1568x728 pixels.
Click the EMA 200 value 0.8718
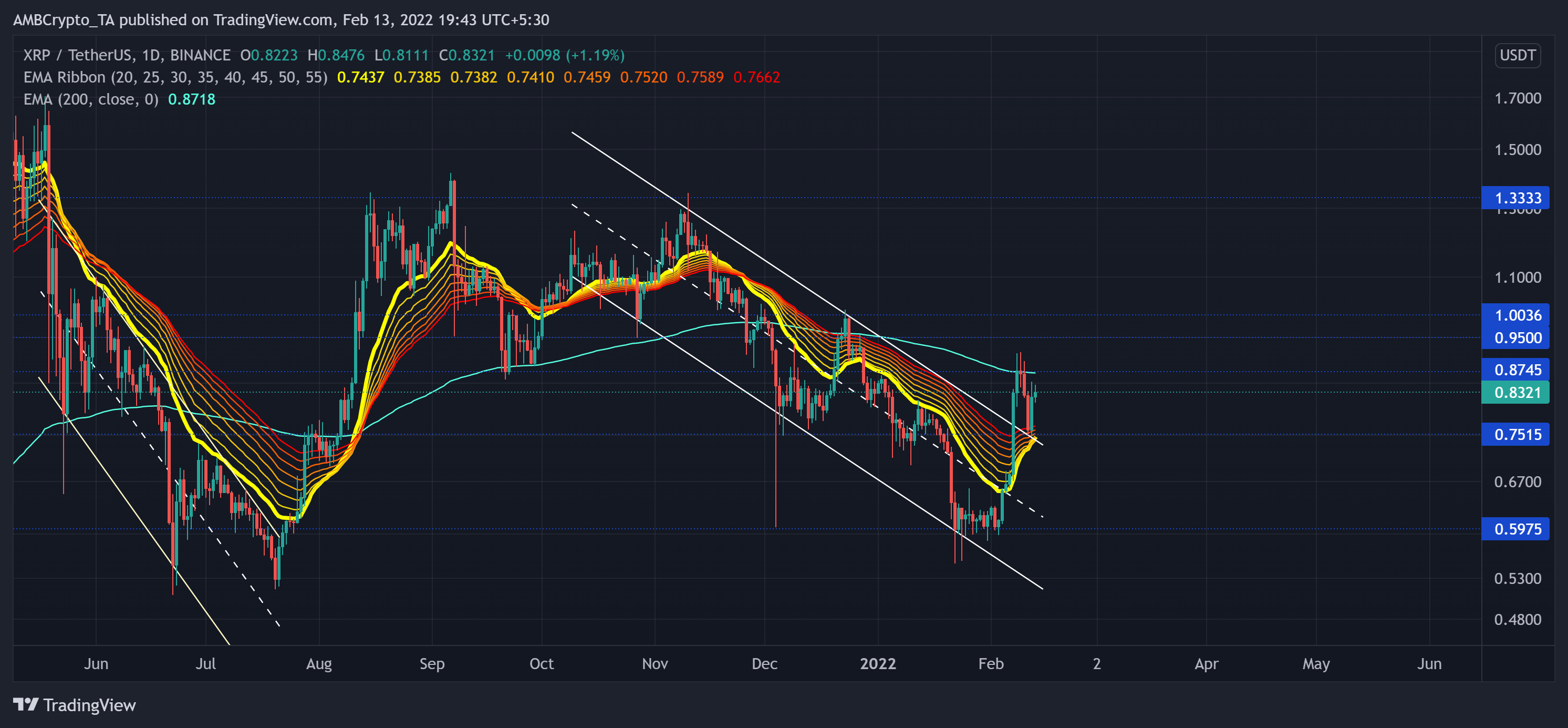click(x=192, y=99)
